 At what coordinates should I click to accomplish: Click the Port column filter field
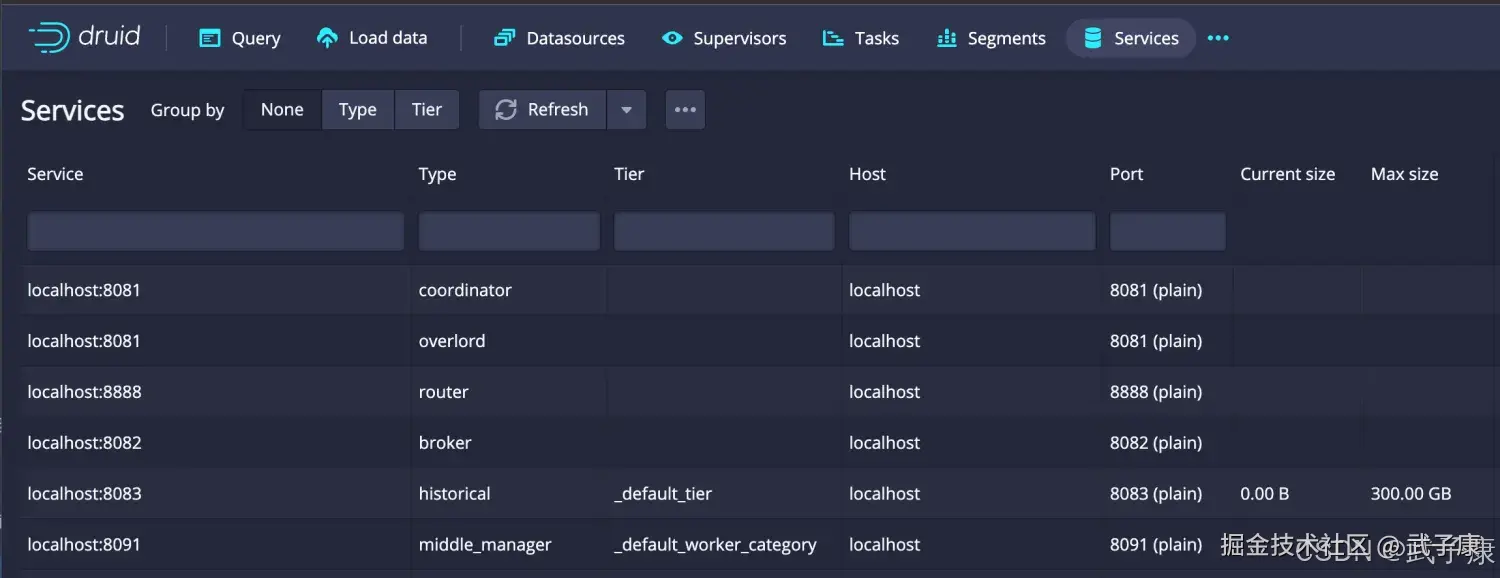click(1167, 232)
